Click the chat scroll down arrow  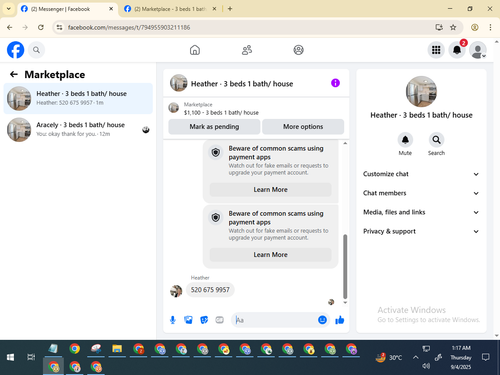(x=345, y=303)
